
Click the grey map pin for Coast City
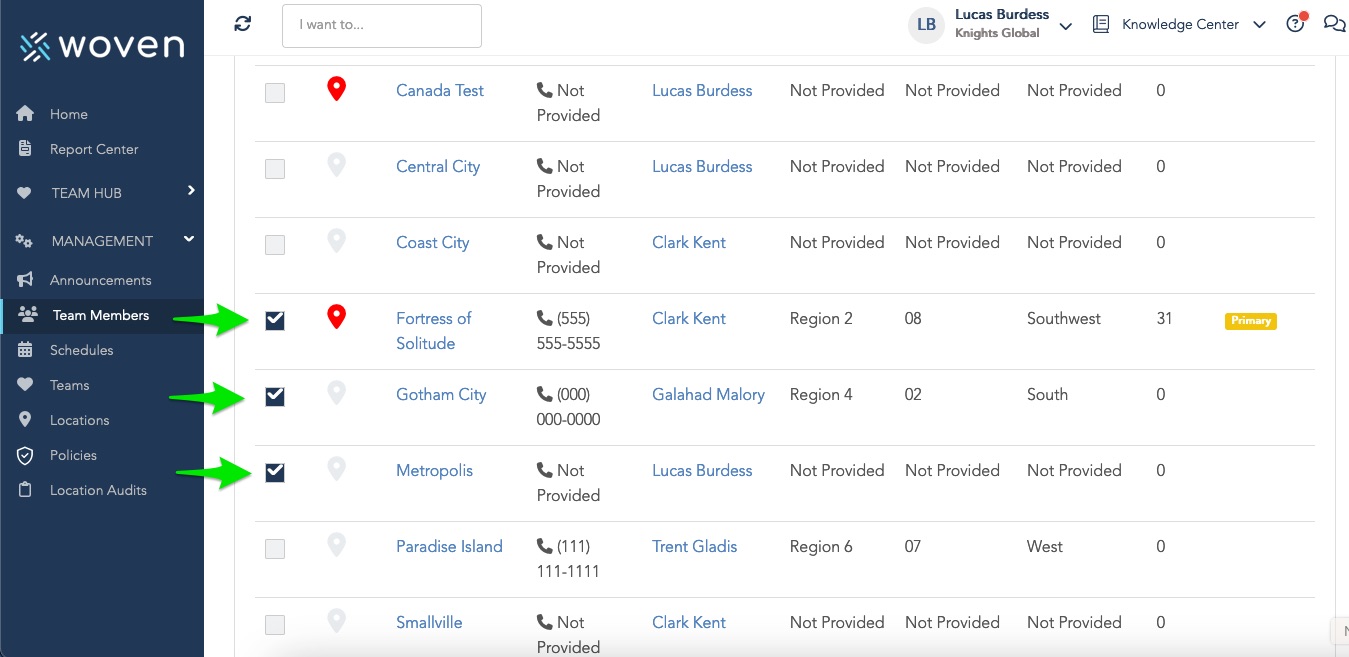337,242
